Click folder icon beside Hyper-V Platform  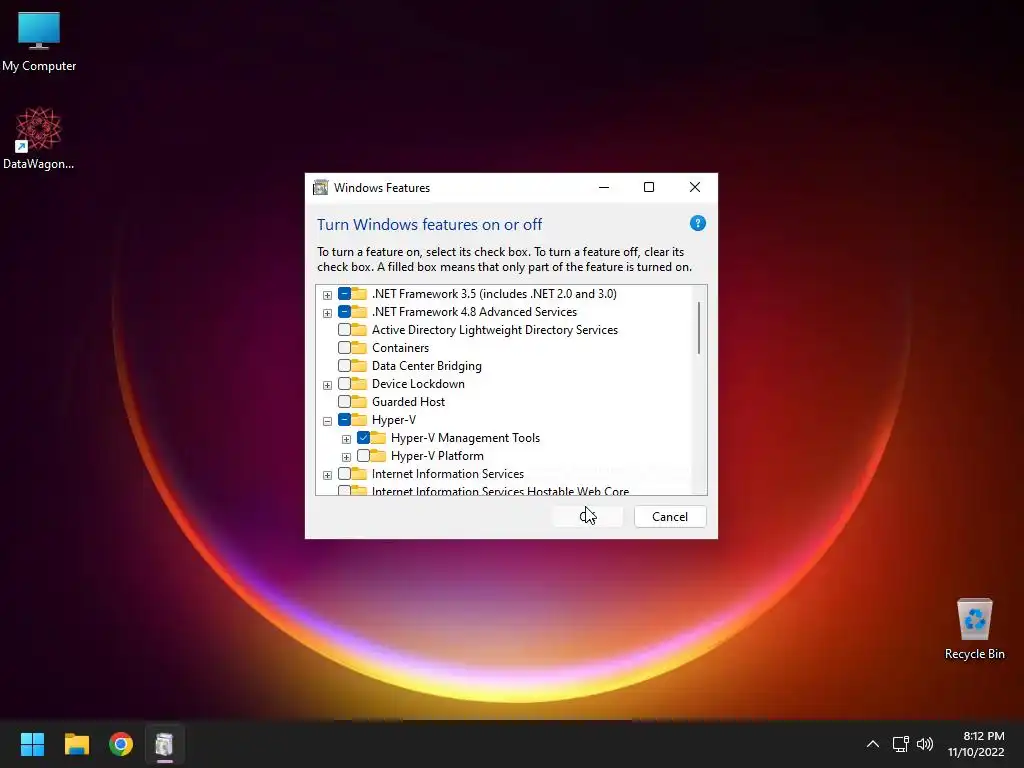click(x=377, y=456)
